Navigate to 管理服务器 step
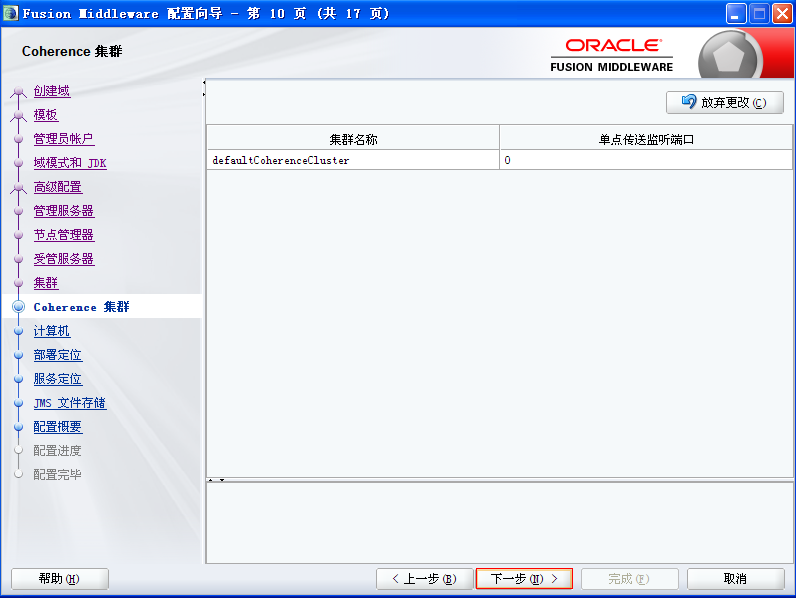The width and height of the screenshot is (796, 598). [x=63, y=211]
